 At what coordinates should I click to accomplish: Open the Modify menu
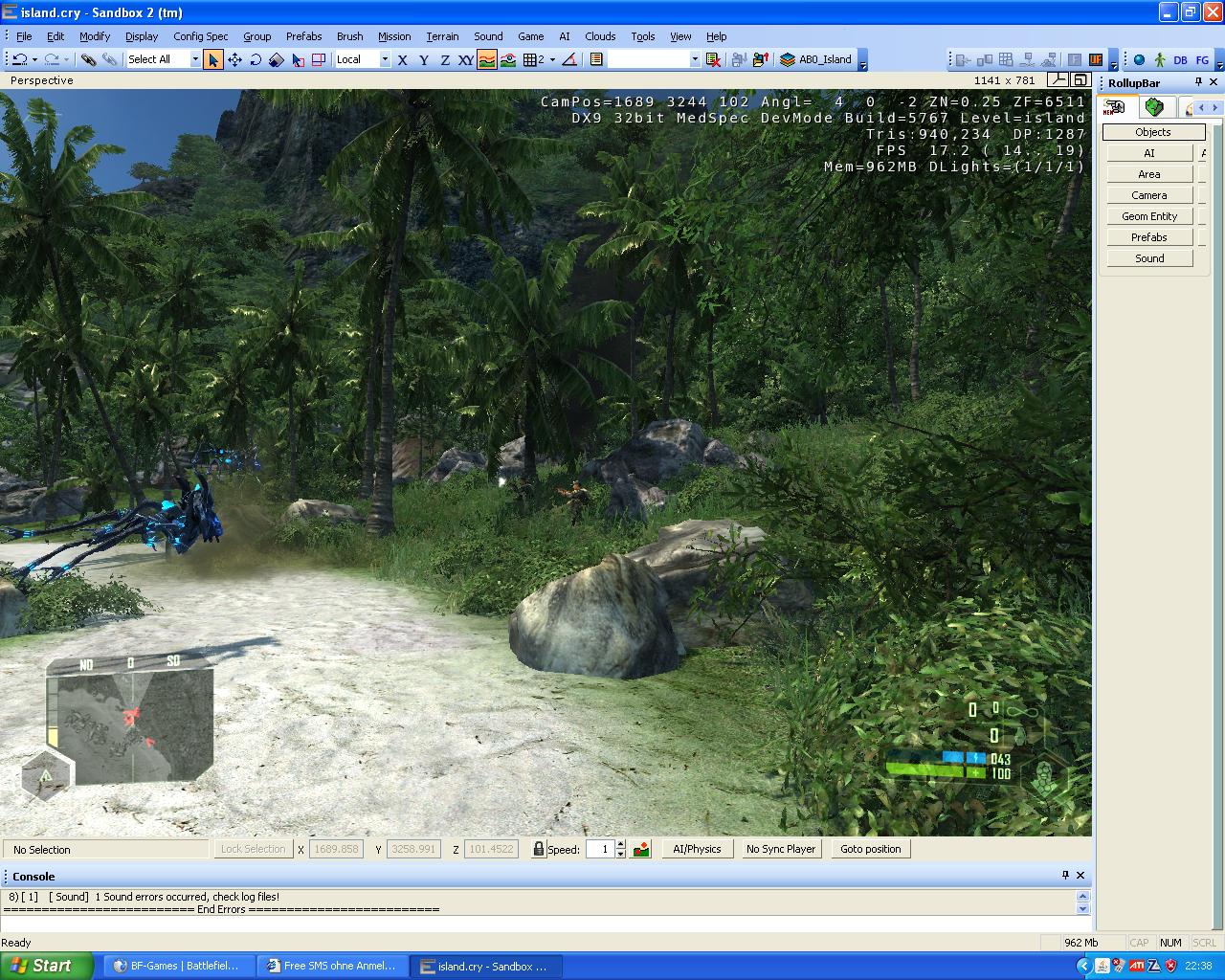[x=95, y=36]
